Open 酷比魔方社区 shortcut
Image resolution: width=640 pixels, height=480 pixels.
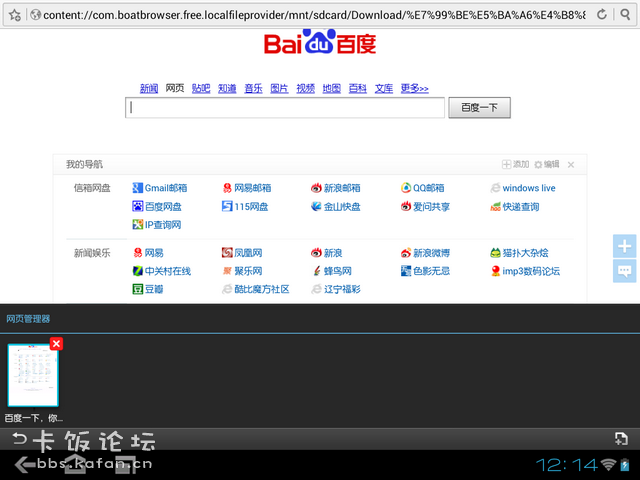coord(256,289)
